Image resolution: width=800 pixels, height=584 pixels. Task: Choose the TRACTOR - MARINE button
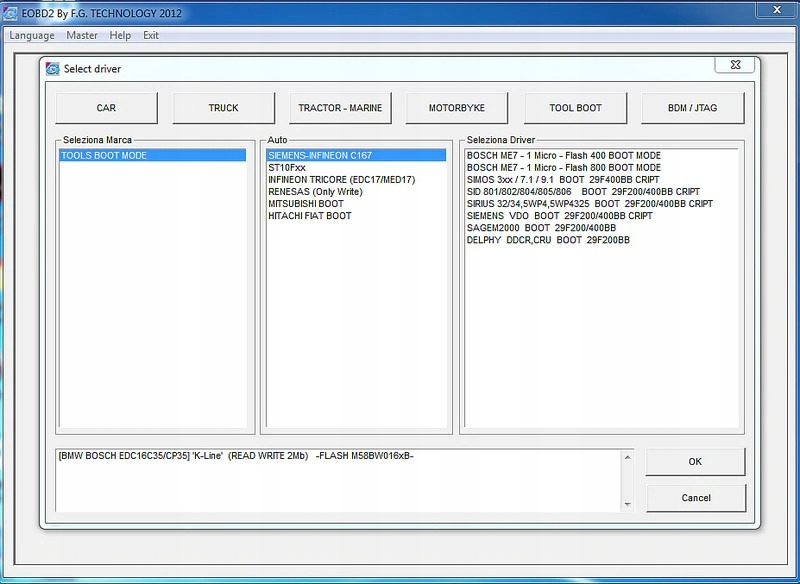[340, 108]
